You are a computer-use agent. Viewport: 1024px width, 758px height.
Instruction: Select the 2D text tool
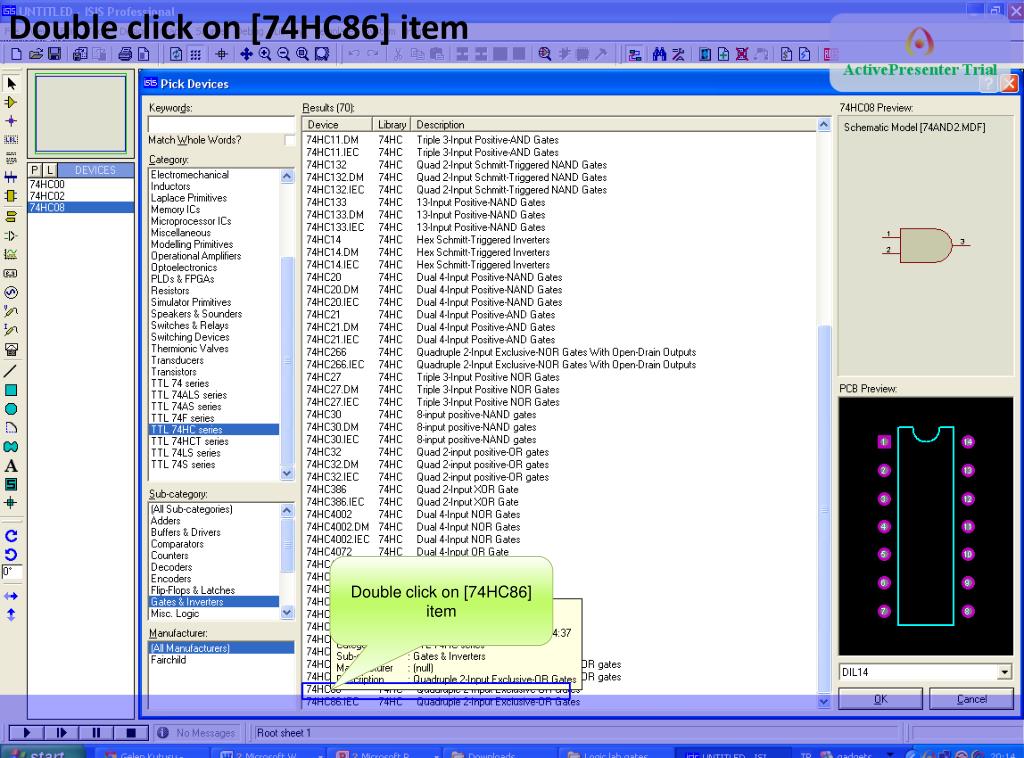click(x=11, y=466)
